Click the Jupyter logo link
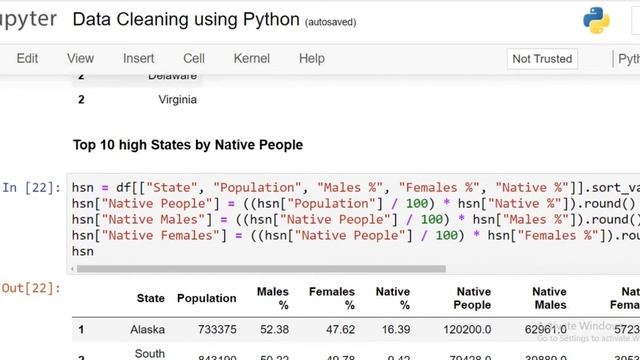Viewport: 640px width, 360px height. tap(28, 20)
